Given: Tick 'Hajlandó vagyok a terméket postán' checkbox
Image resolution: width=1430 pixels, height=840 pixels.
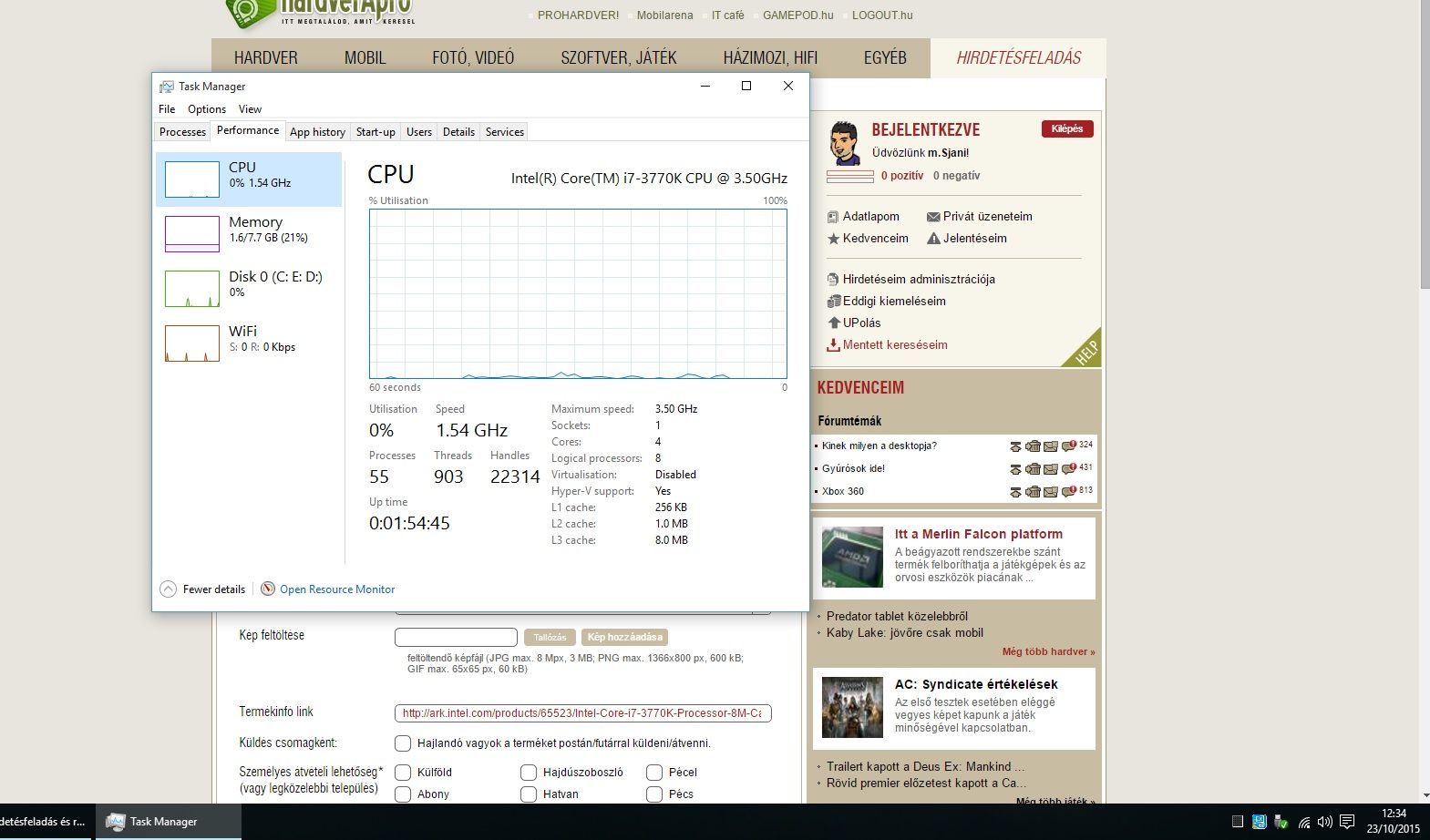Looking at the screenshot, I should pyautogui.click(x=403, y=743).
